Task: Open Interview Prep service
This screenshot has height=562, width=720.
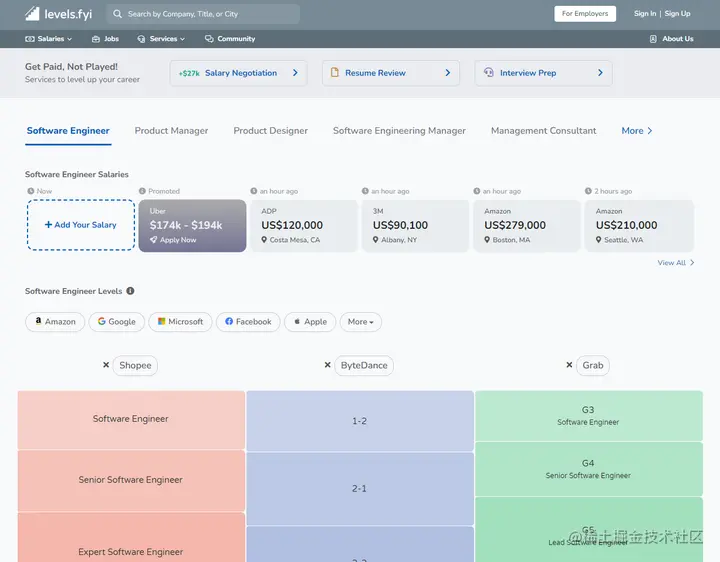Action: click(543, 73)
